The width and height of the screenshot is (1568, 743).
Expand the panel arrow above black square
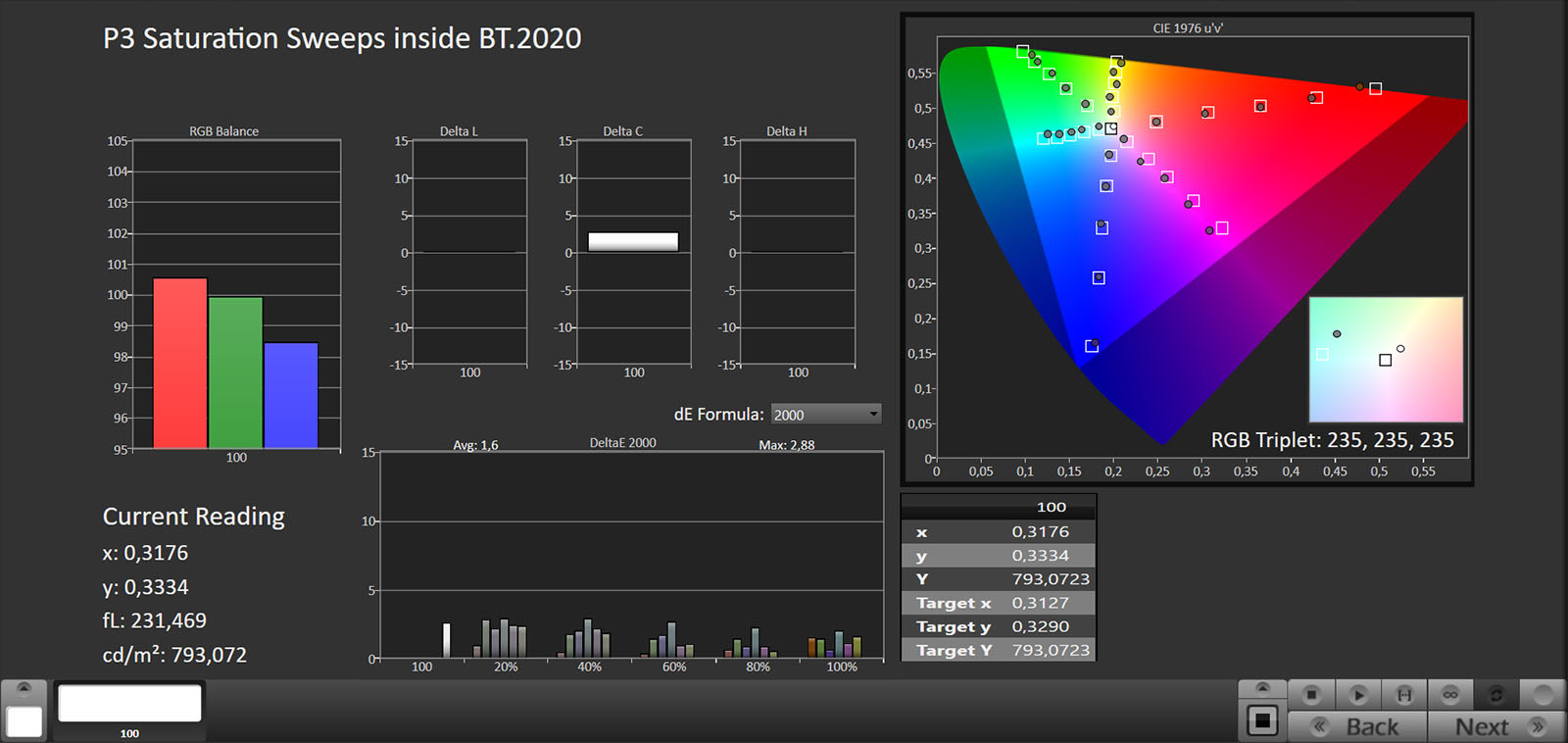click(1262, 687)
